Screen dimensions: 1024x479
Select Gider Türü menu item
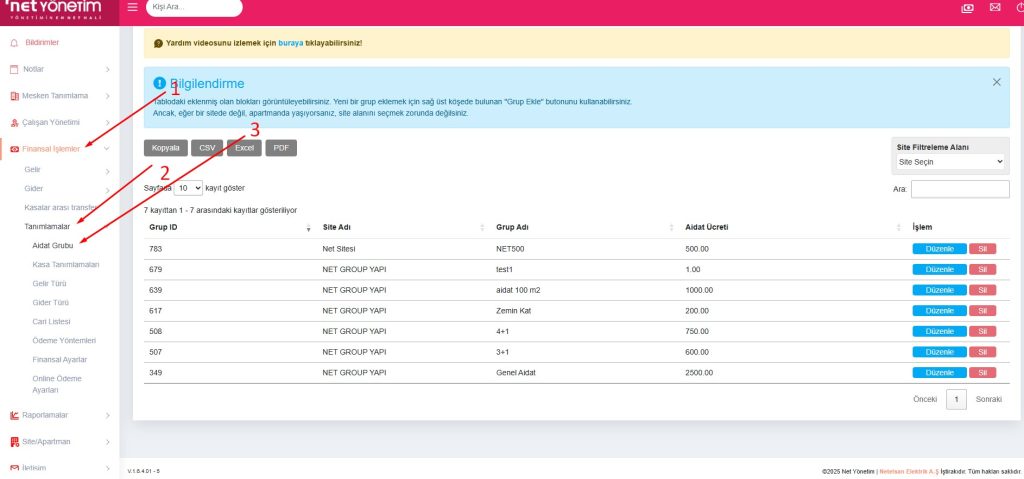[x=57, y=302]
